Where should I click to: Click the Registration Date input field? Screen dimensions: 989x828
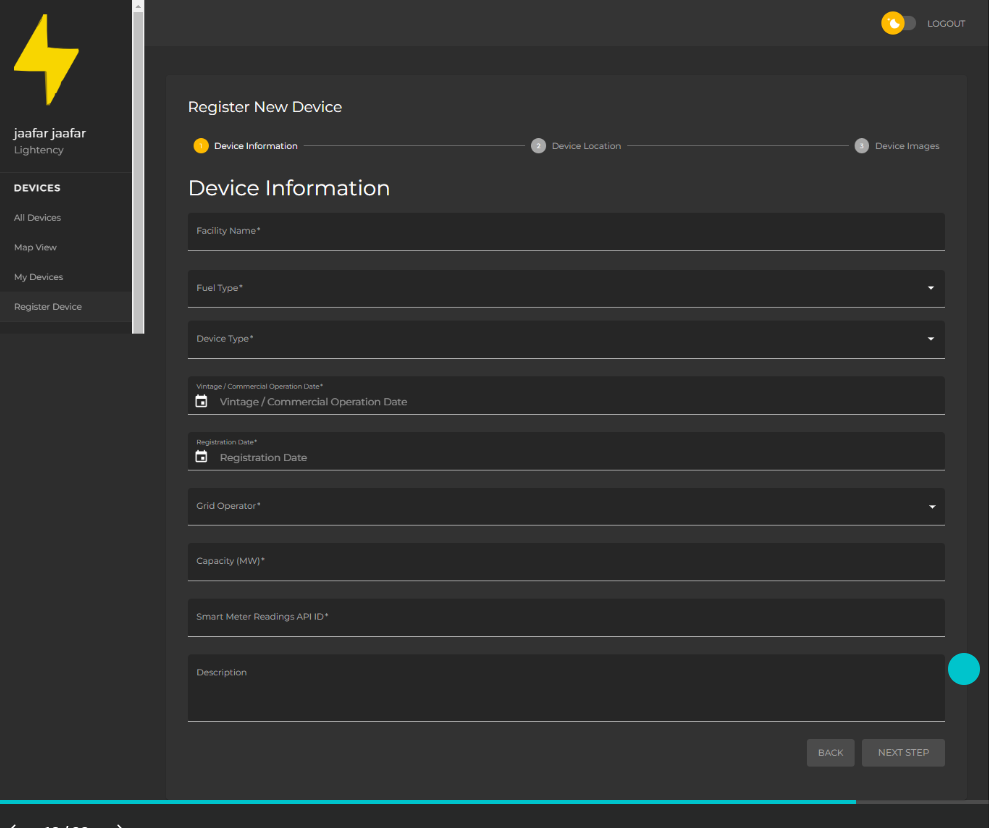[x=566, y=451]
